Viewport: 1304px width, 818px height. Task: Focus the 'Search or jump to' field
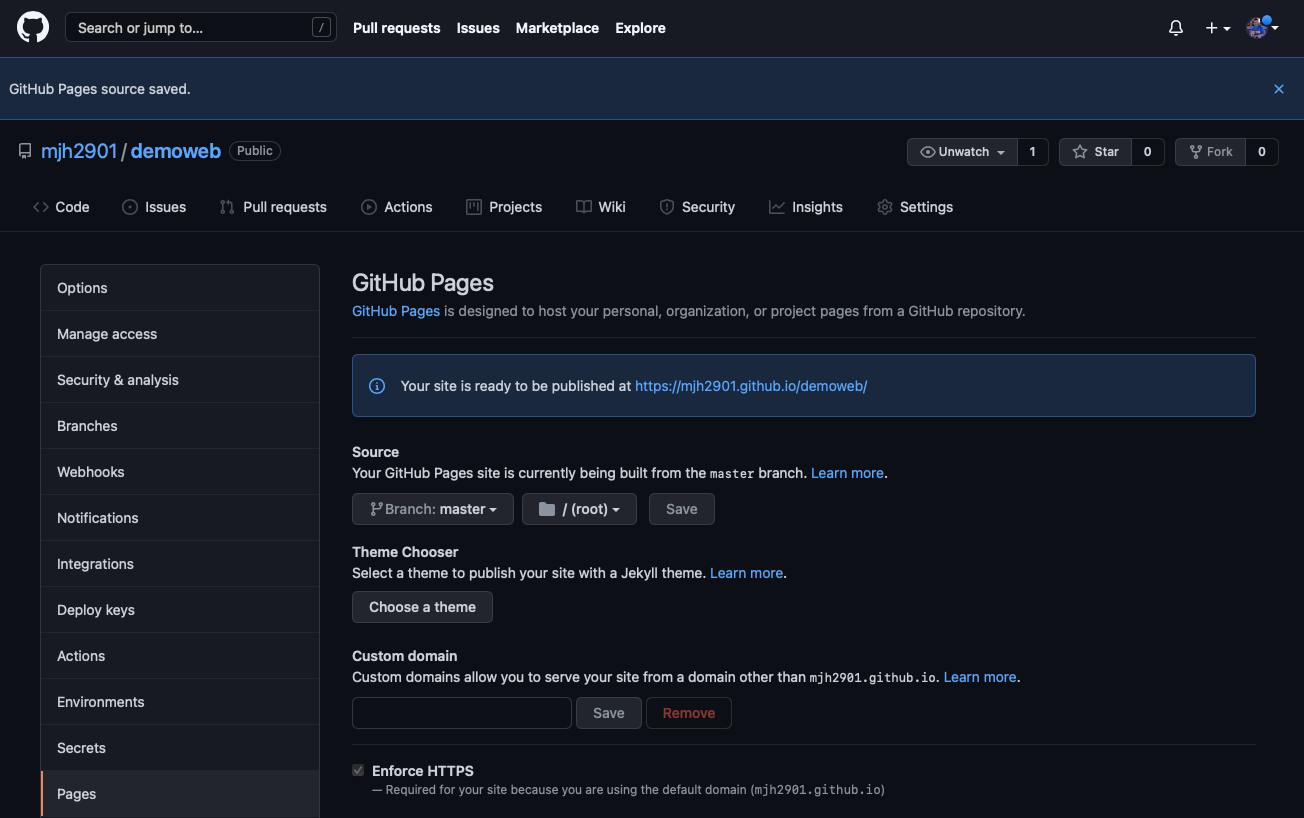click(201, 28)
